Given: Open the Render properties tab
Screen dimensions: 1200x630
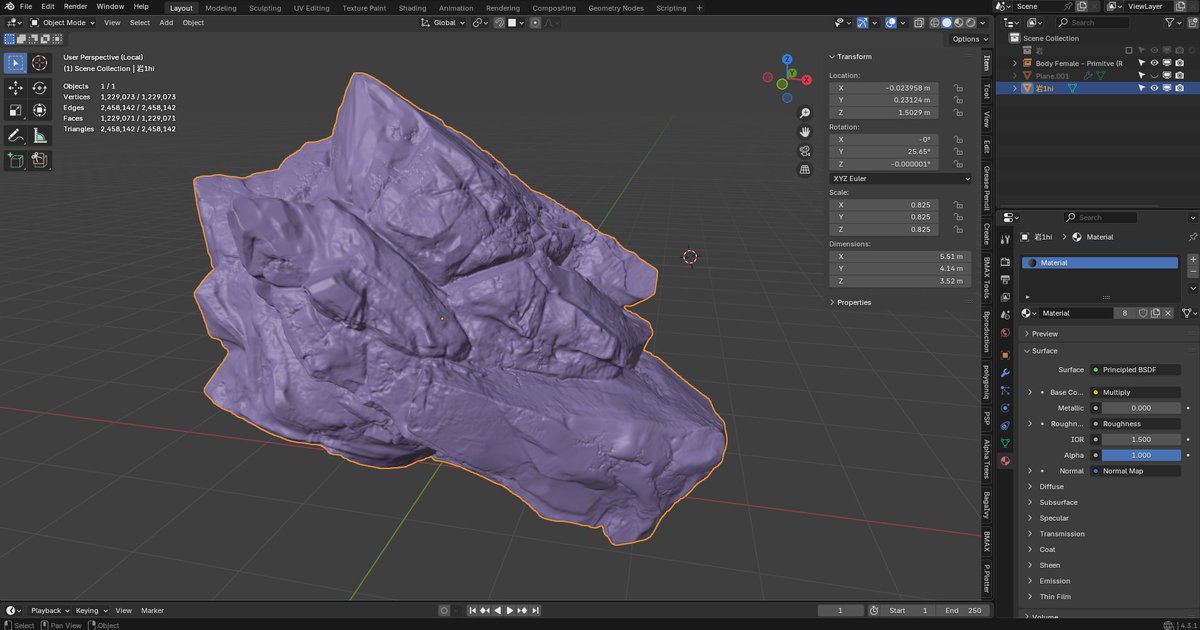Looking at the screenshot, I should click(1005, 262).
